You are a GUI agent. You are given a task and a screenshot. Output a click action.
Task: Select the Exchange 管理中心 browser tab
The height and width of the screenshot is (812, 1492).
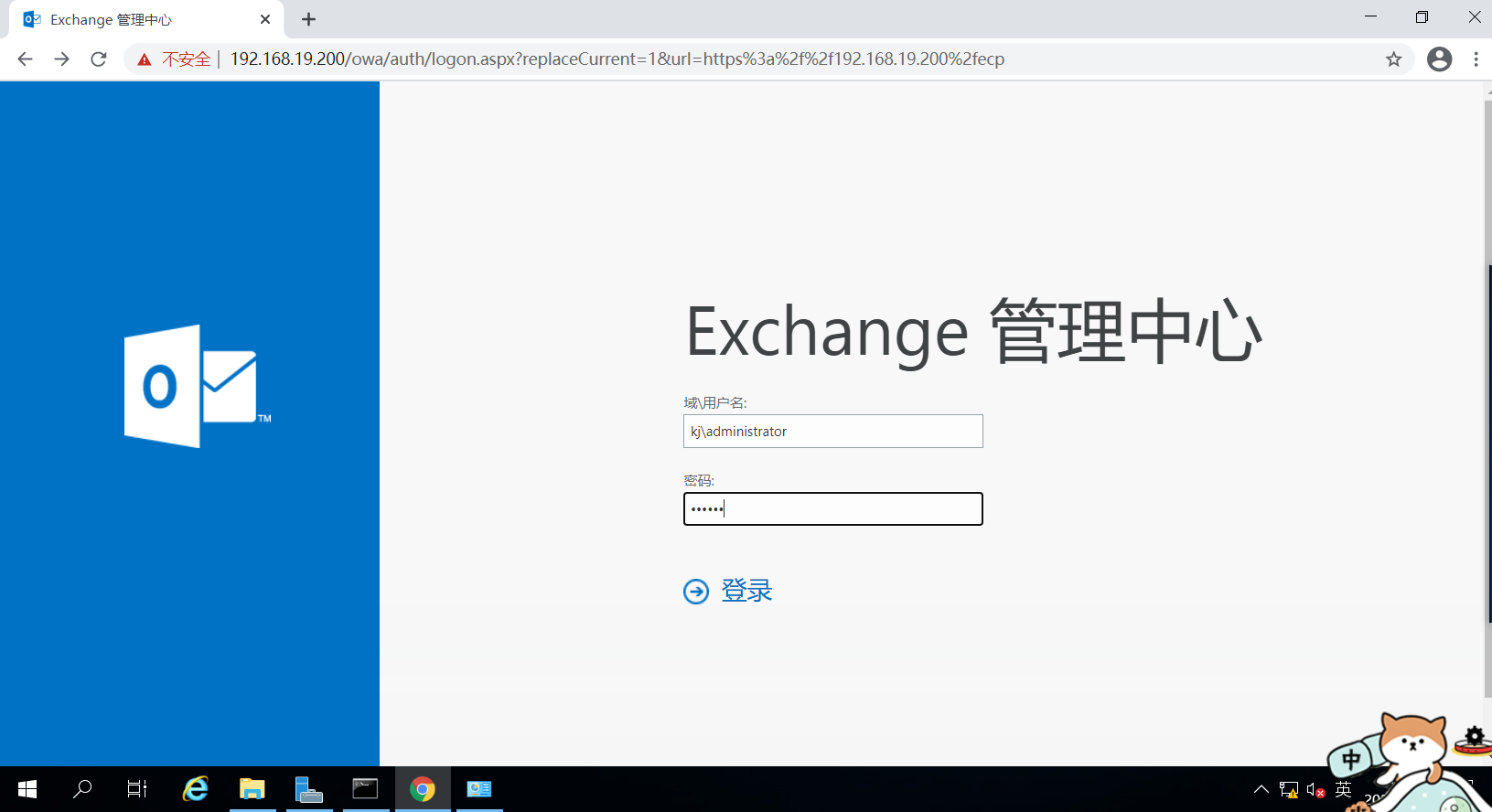pos(146,19)
